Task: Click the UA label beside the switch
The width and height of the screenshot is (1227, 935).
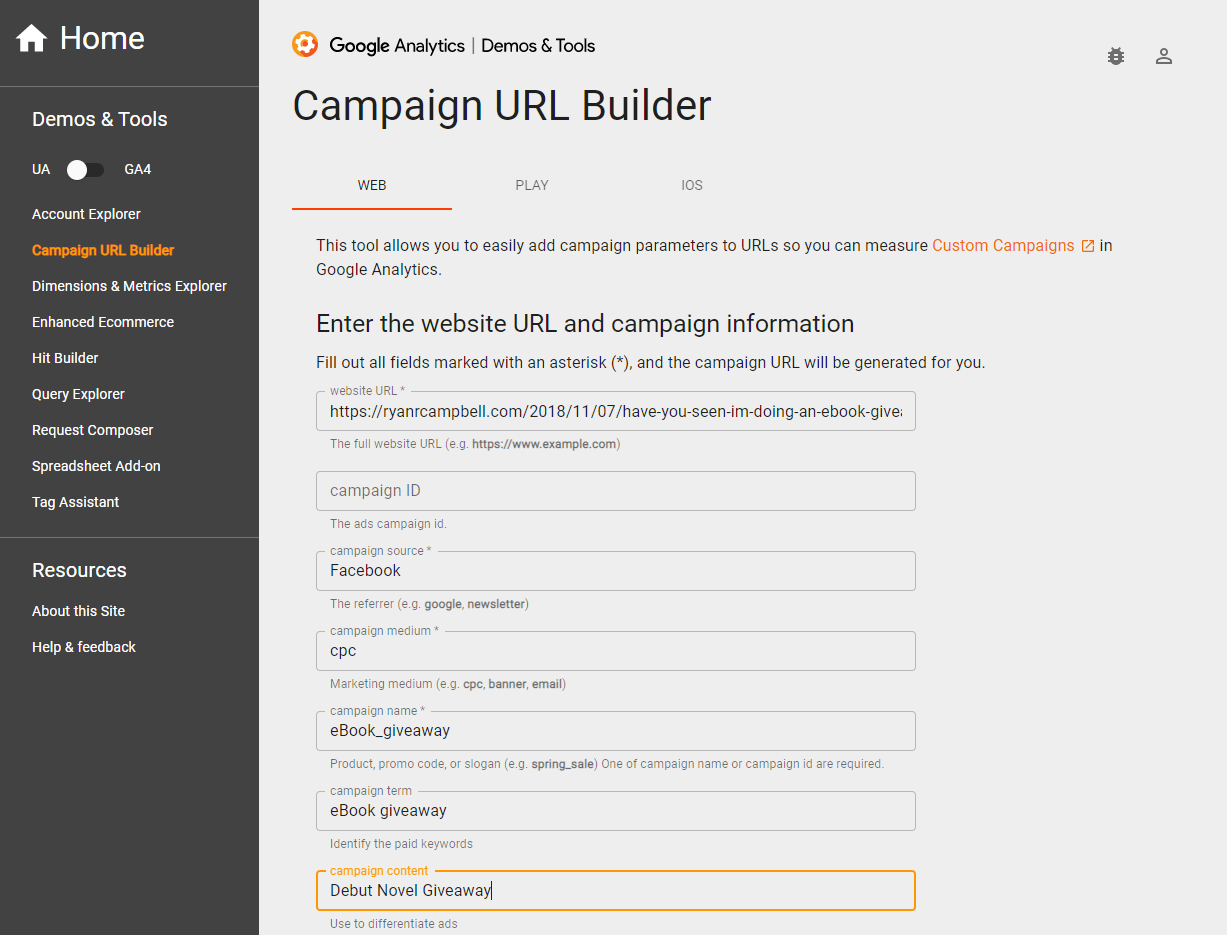Action: (x=41, y=170)
